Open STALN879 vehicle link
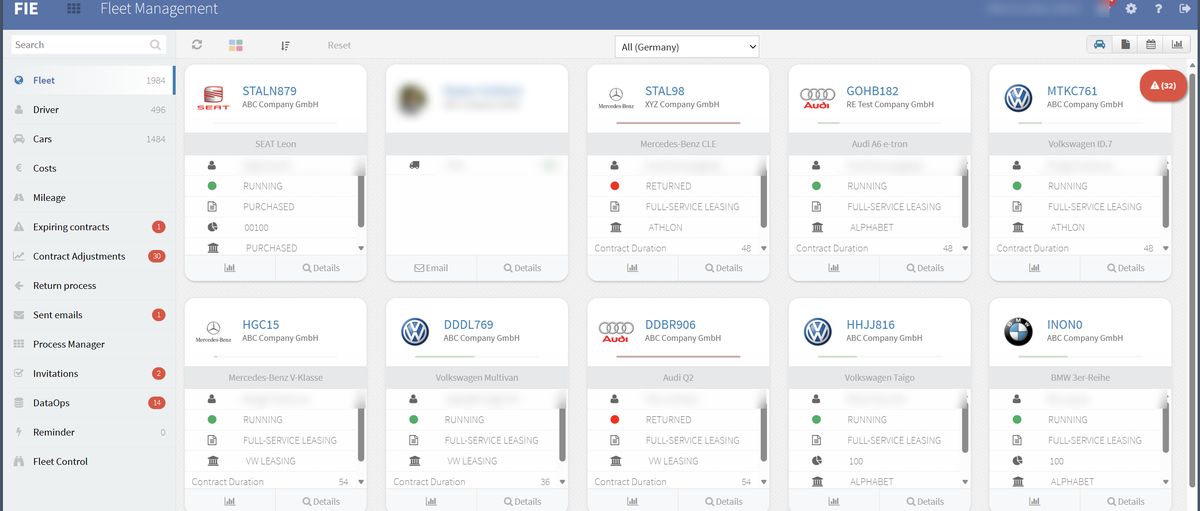Viewport: 1200px width, 511px height. pos(269,91)
